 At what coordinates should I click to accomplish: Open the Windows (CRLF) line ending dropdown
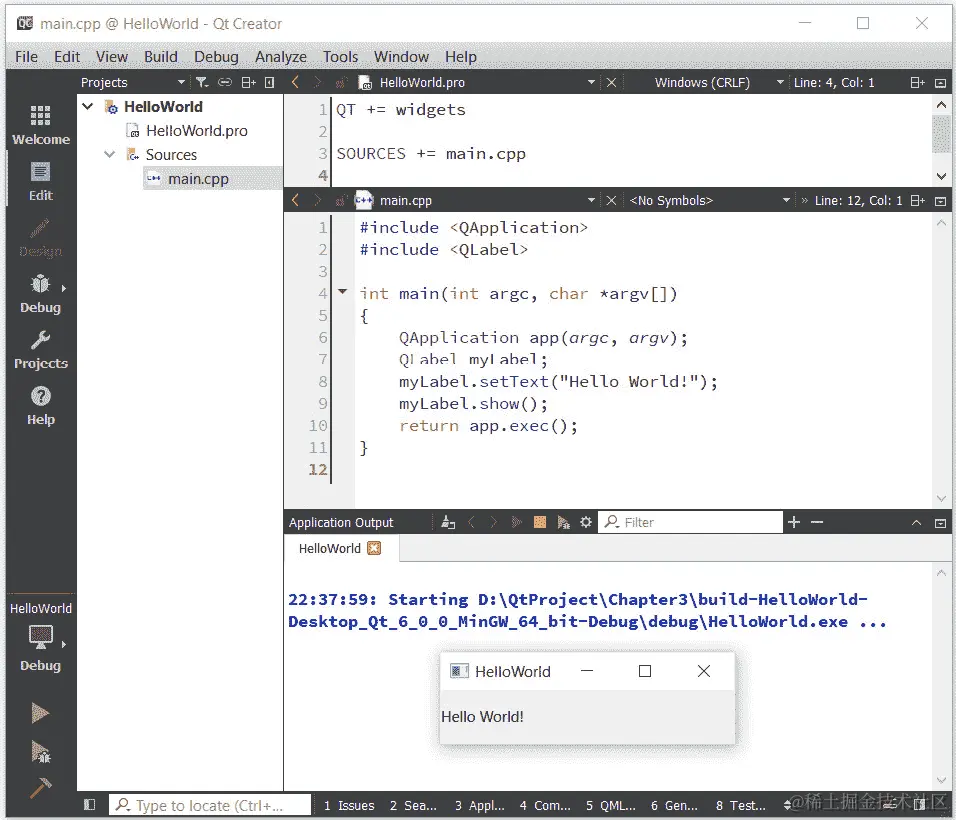[x=780, y=82]
